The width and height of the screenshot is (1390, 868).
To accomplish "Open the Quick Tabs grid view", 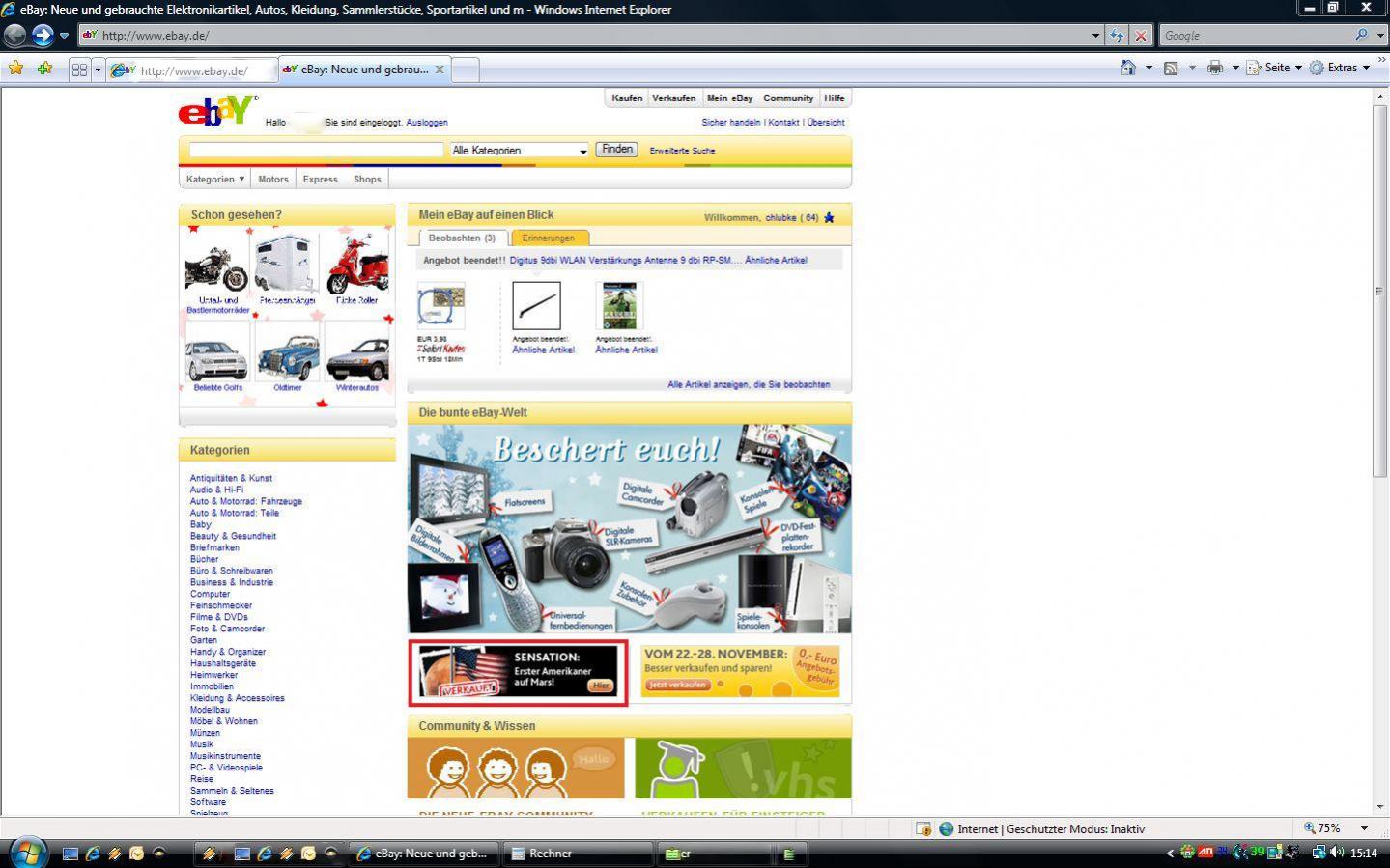I will pyautogui.click(x=80, y=70).
